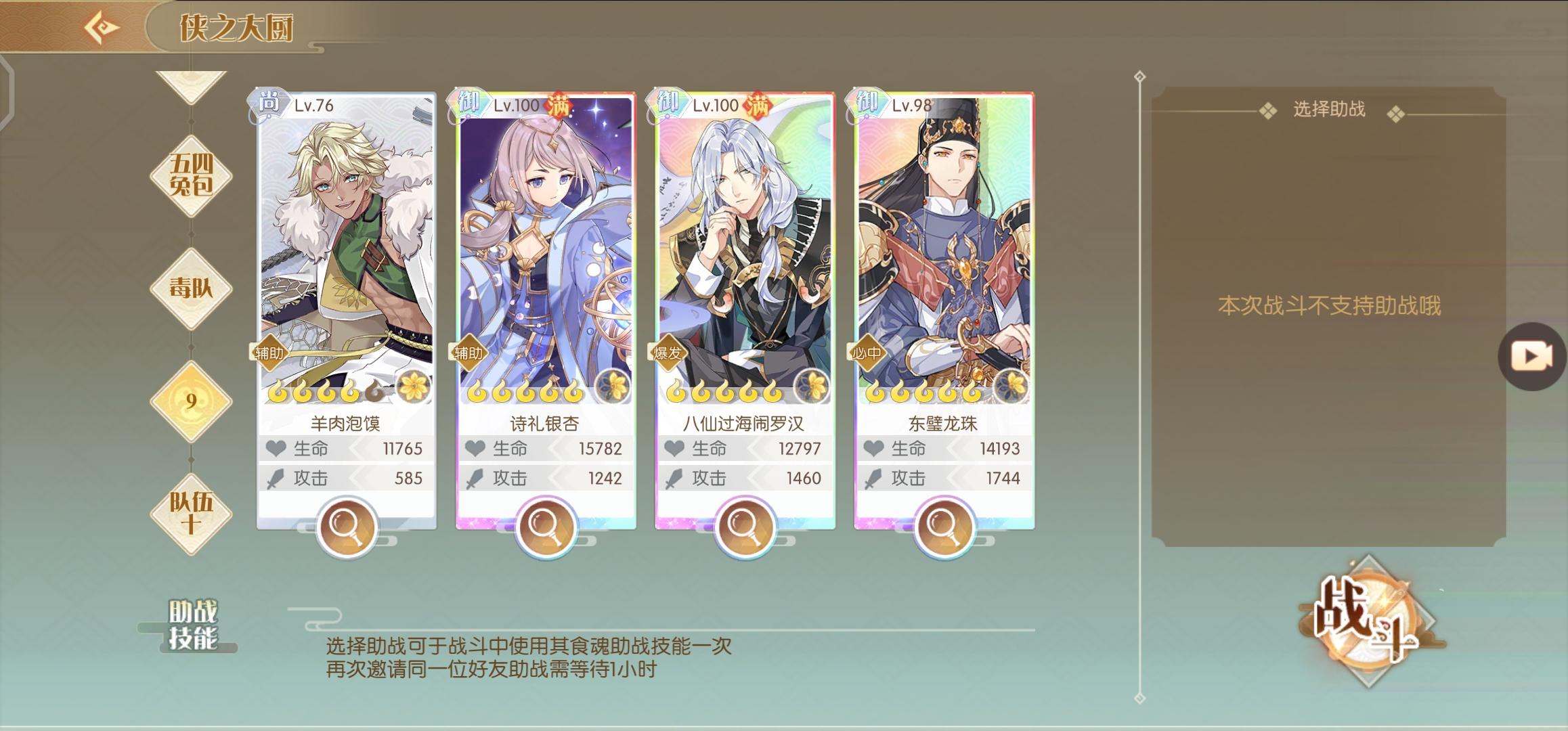This screenshot has width=1568, height=731.
Task: View 八仙过海闹罗汉 details via magnifier
Action: (744, 528)
